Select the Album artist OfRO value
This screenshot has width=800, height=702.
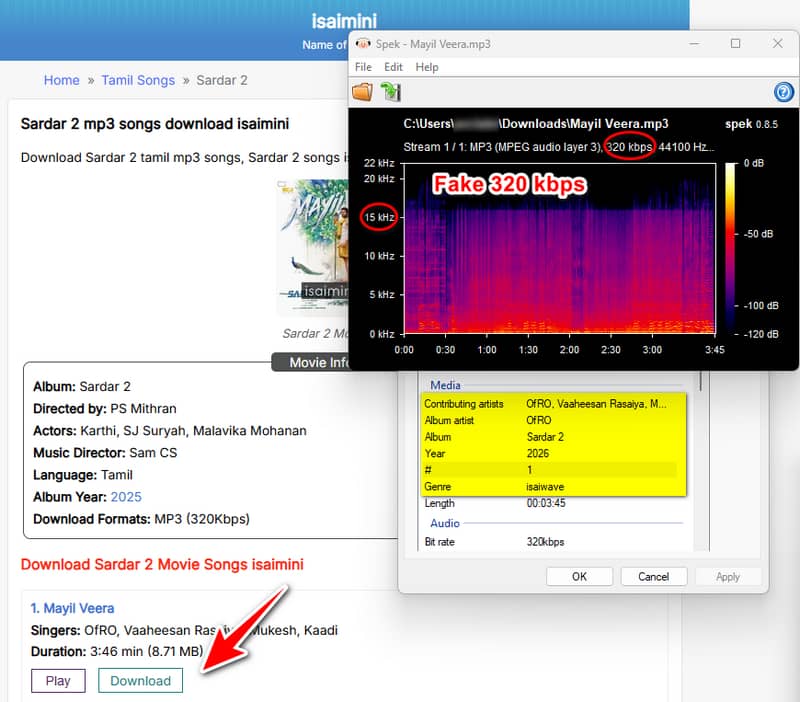point(539,420)
